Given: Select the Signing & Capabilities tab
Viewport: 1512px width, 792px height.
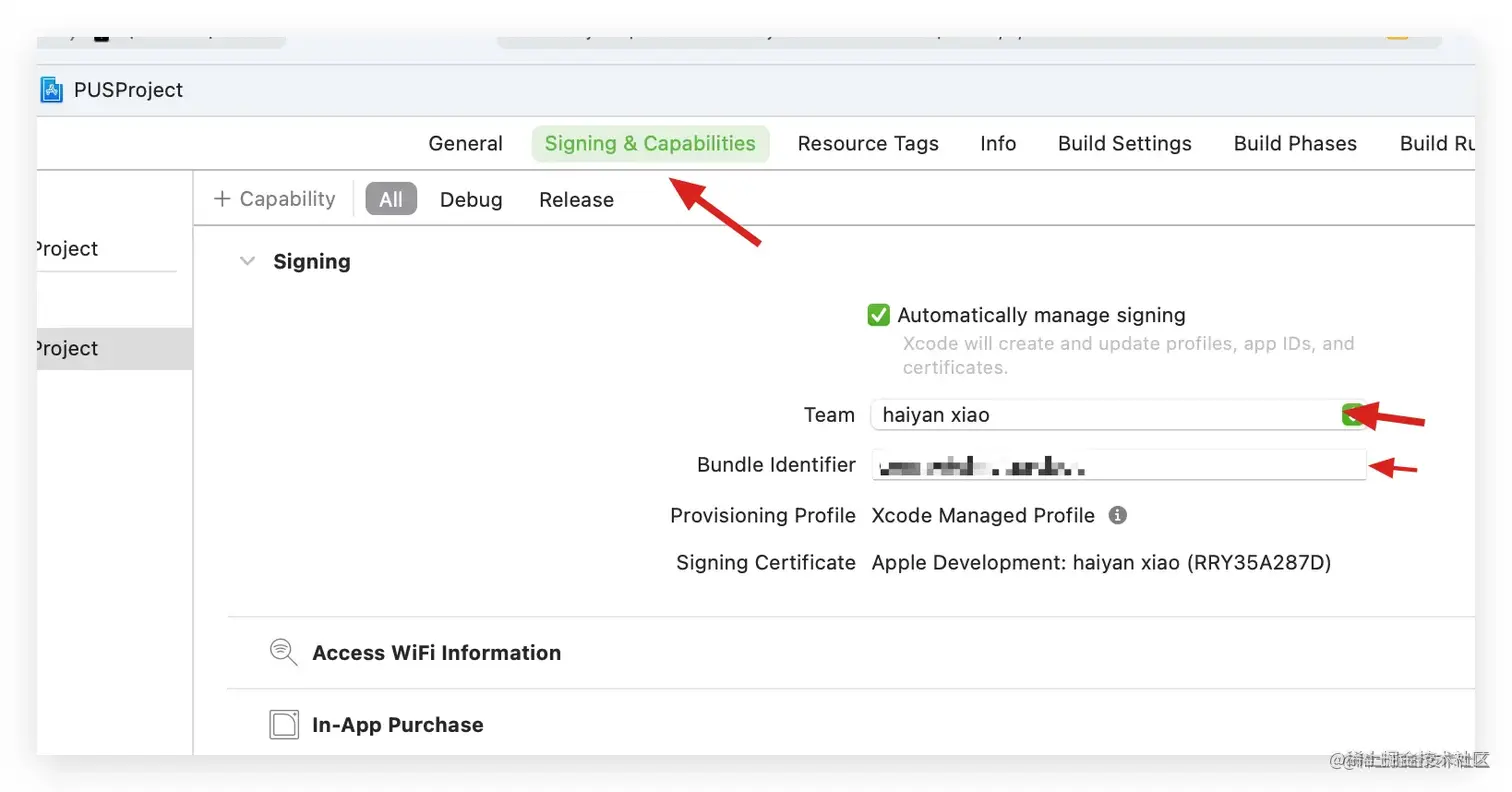Looking at the screenshot, I should click(650, 144).
